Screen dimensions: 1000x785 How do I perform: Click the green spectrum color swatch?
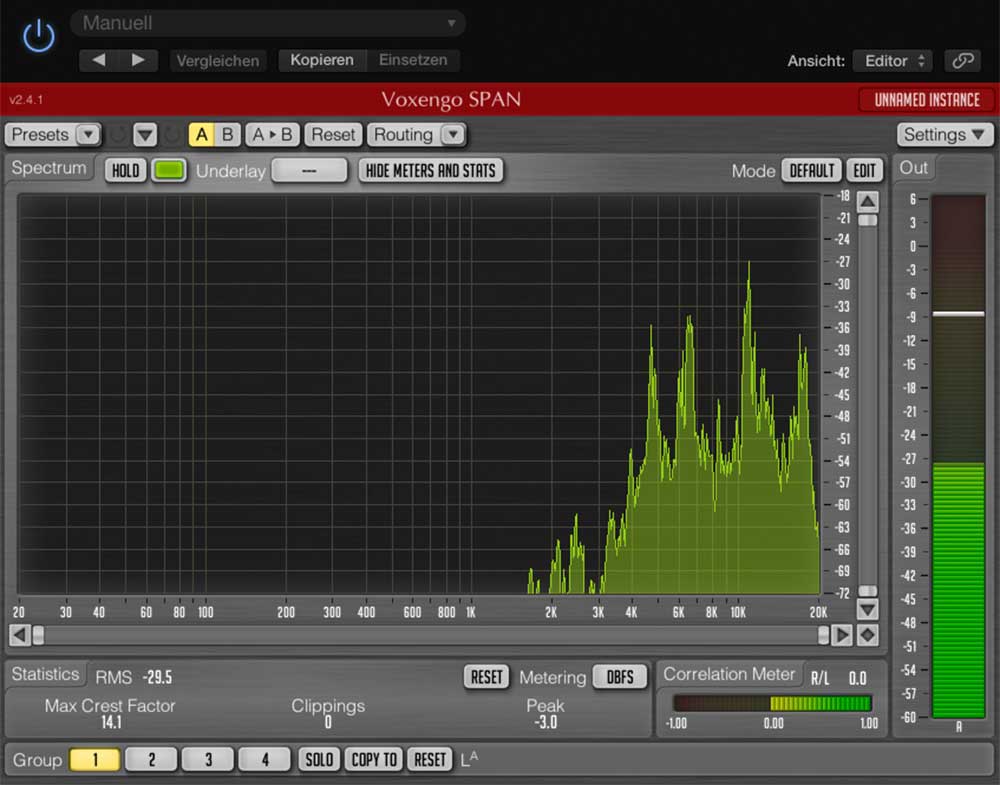coord(170,171)
